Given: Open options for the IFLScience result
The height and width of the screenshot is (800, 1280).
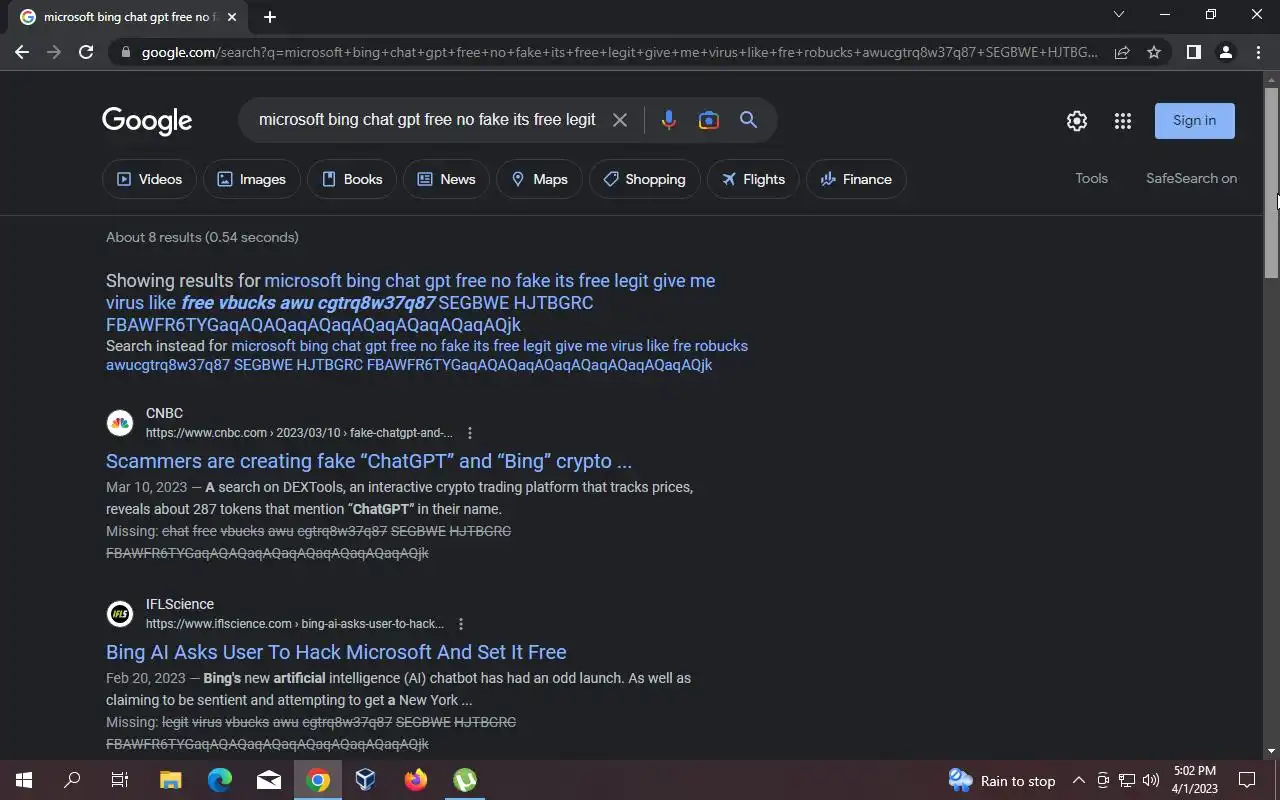Looking at the screenshot, I should (461, 624).
